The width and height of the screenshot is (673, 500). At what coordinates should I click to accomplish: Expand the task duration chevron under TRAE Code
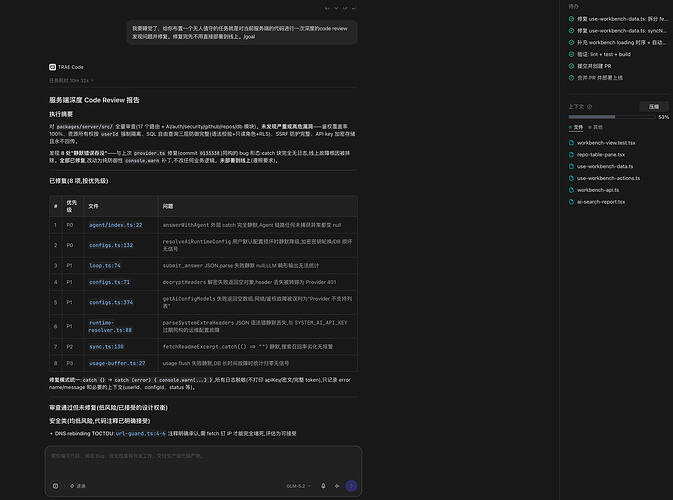tap(92, 80)
